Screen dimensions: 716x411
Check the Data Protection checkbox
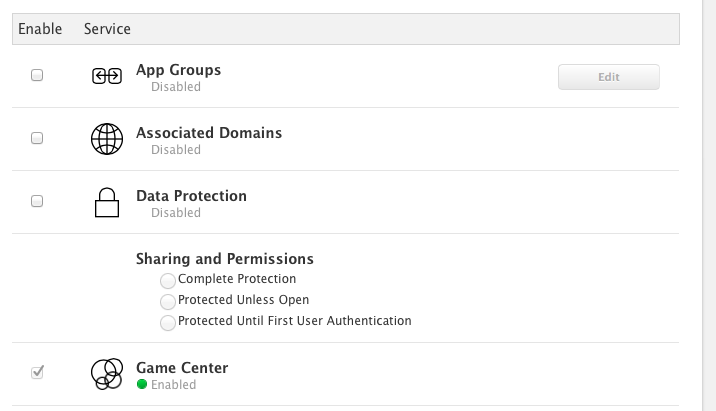37,201
